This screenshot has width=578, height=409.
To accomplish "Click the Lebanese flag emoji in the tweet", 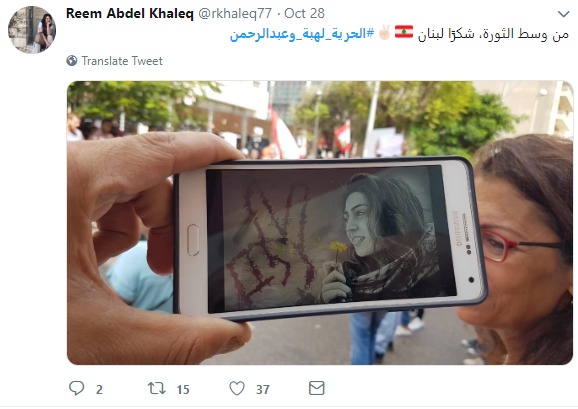I will click(x=404, y=32).
